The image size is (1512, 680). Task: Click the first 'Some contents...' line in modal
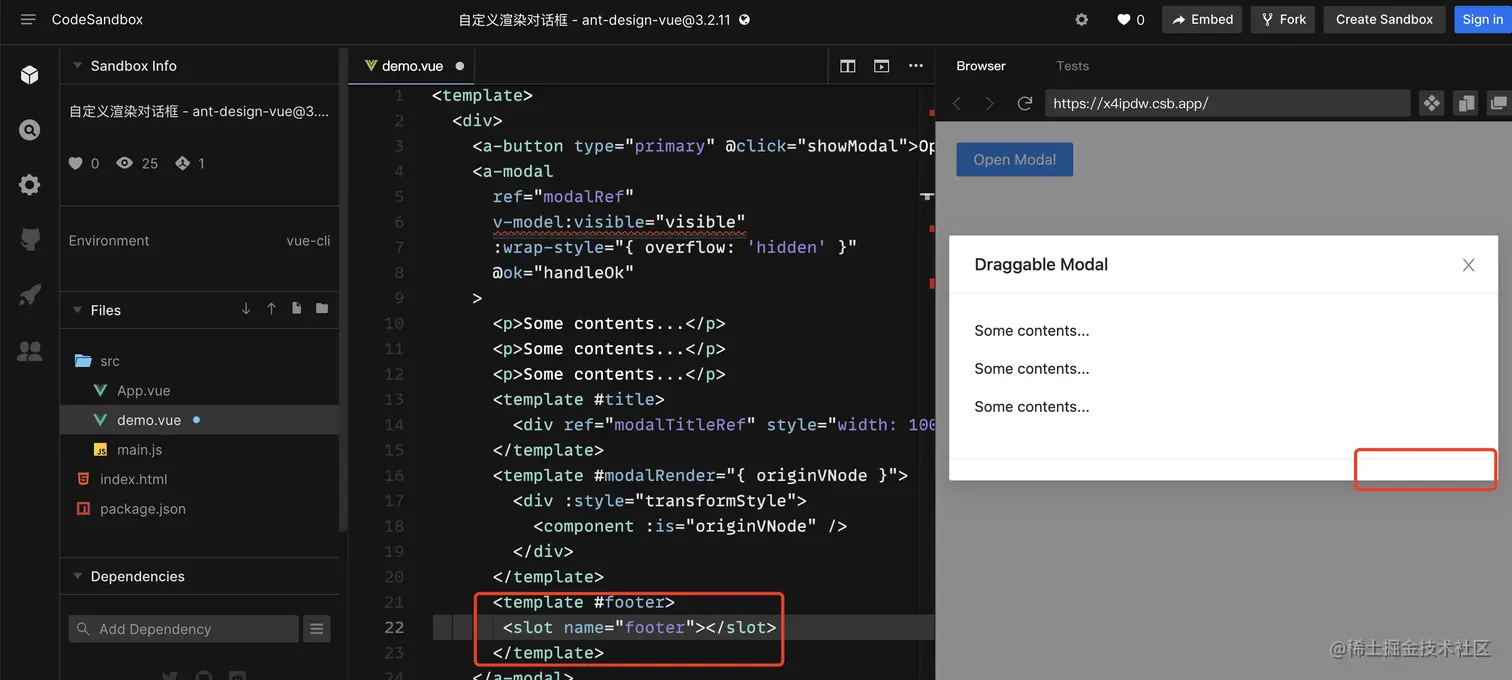tap(1032, 331)
